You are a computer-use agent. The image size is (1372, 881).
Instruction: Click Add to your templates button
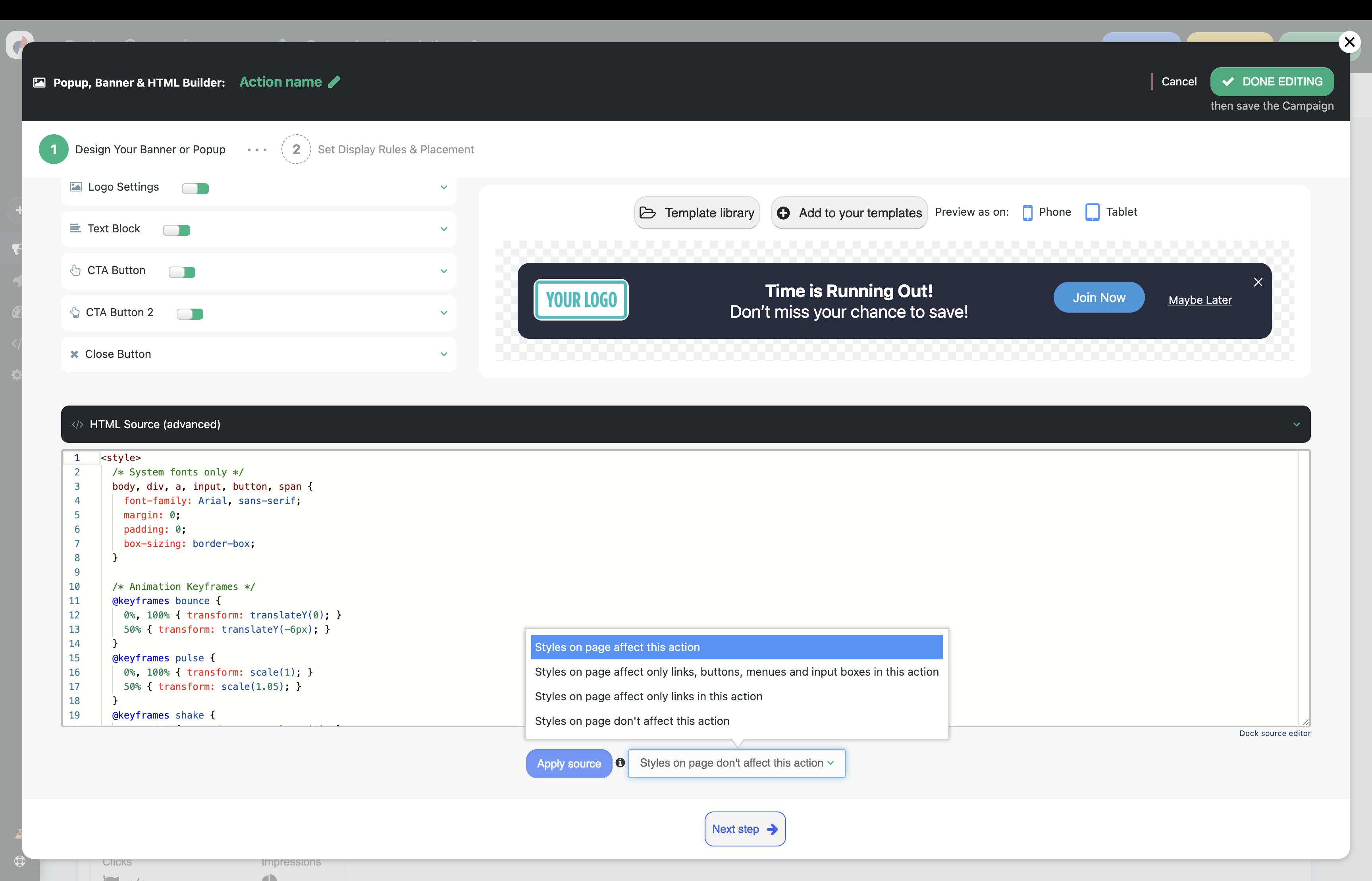pos(849,213)
